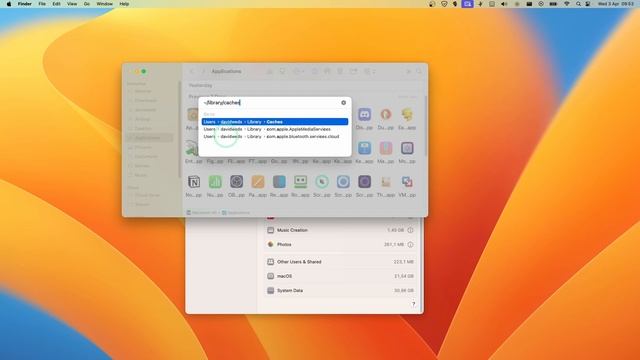Open the Numbers app icon in Finder

coord(215,182)
